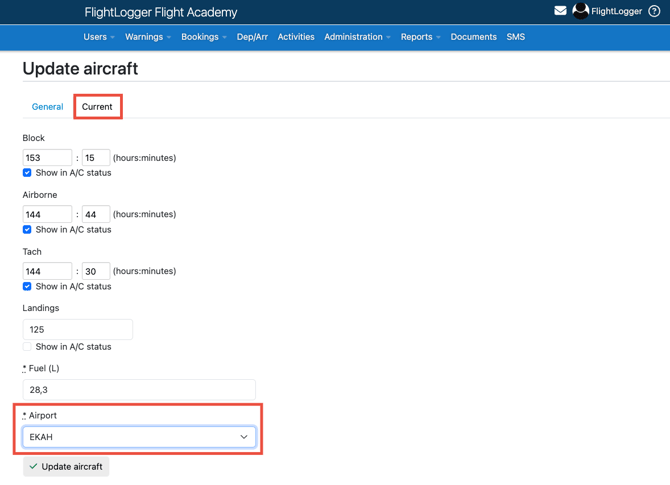
Task: Click the Fuel (L) input field
Action: (139, 390)
